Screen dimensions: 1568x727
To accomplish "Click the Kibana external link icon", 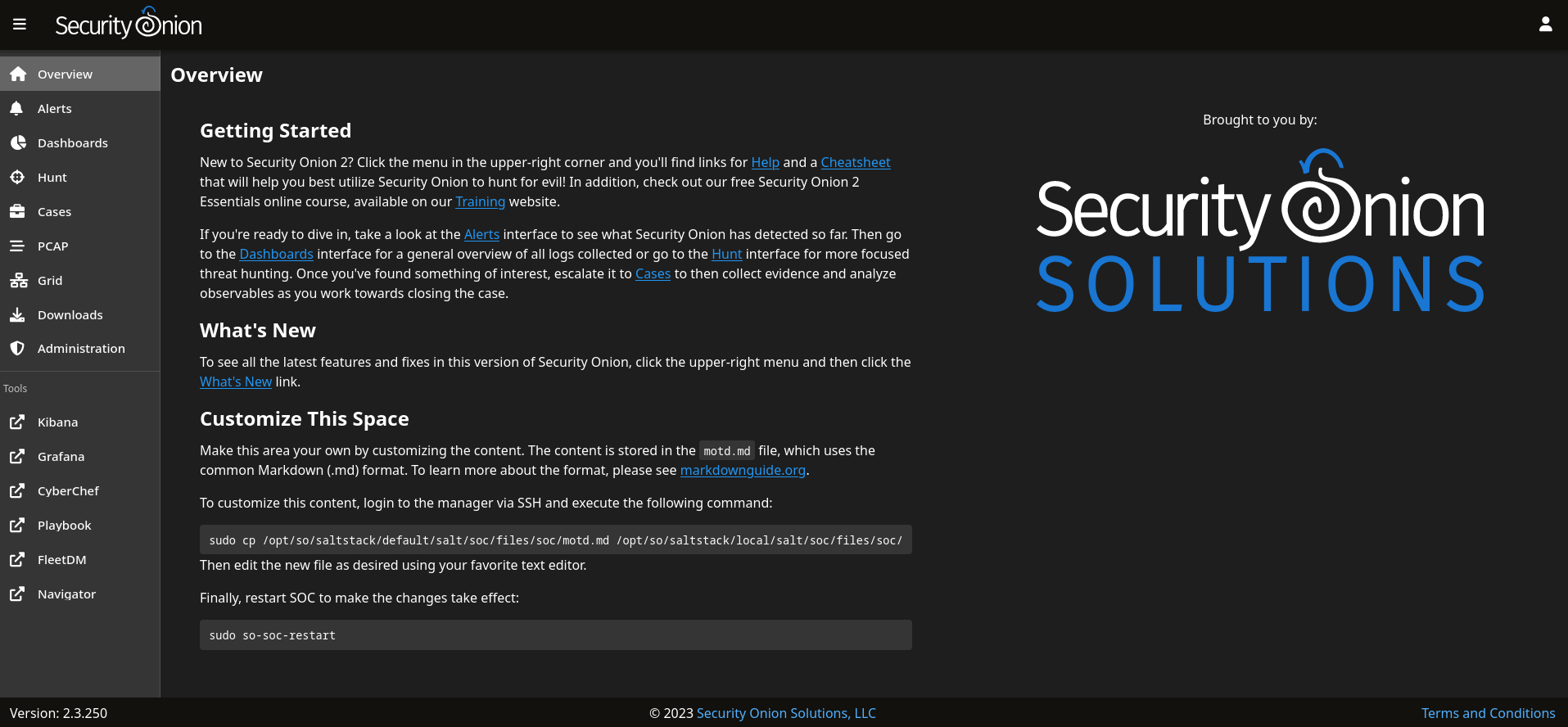I will 17,422.
